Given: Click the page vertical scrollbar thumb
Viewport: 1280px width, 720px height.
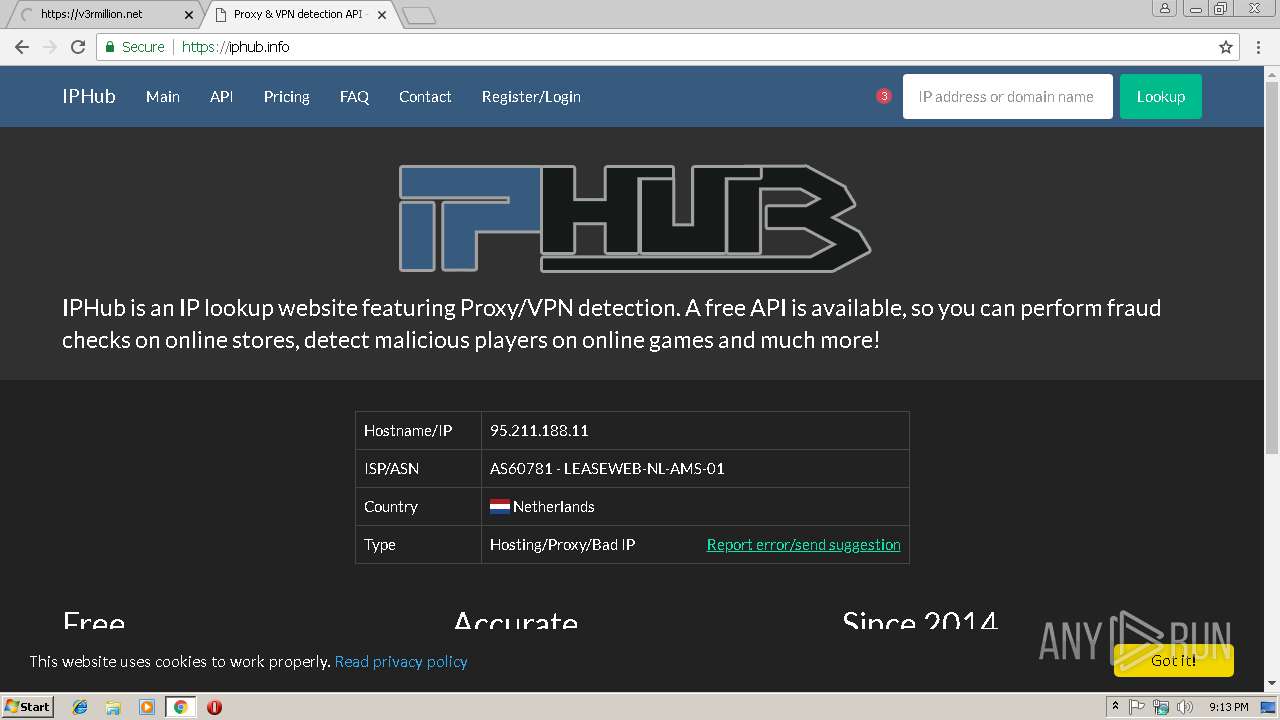Looking at the screenshot, I should click(x=1271, y=270).
